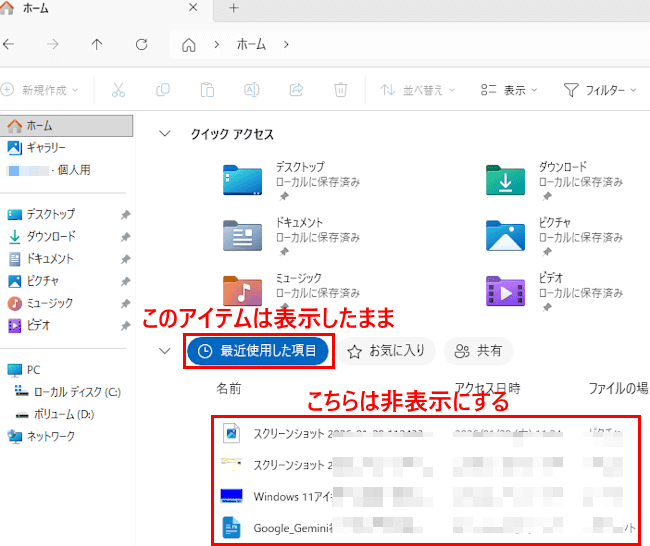Close the ホーム tab

193,7
